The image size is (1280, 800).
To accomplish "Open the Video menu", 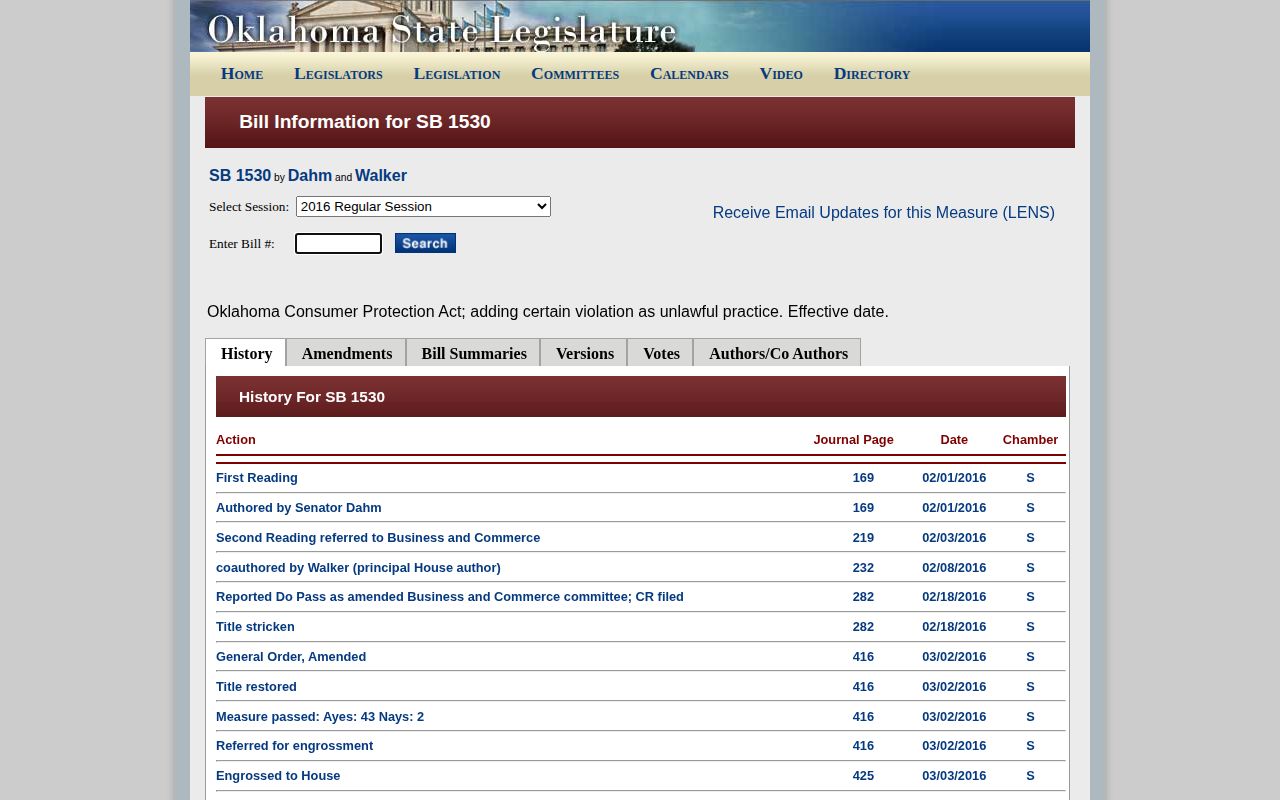I will (x=781, y=74).
